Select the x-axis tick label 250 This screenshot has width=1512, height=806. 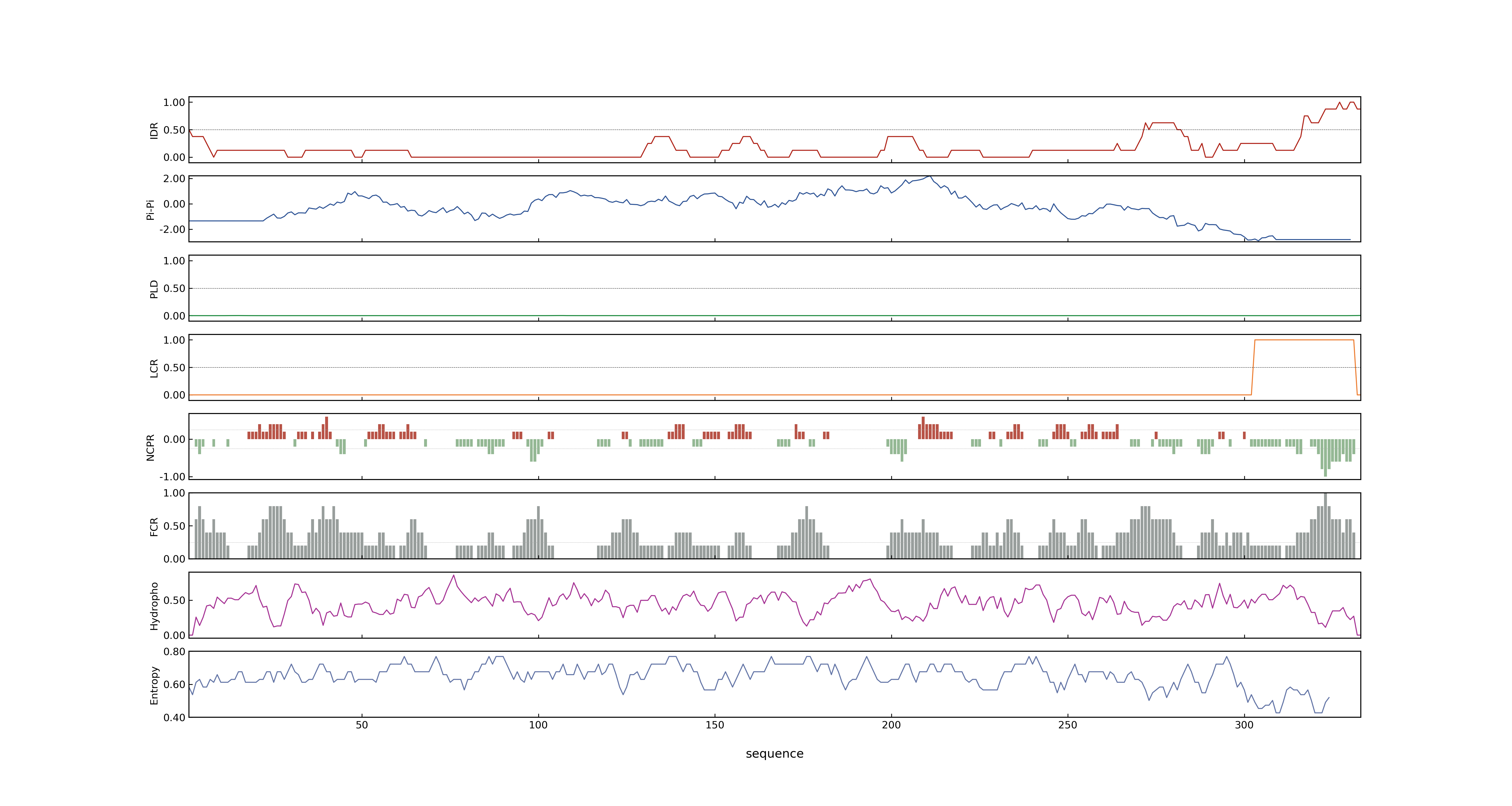1067,725
